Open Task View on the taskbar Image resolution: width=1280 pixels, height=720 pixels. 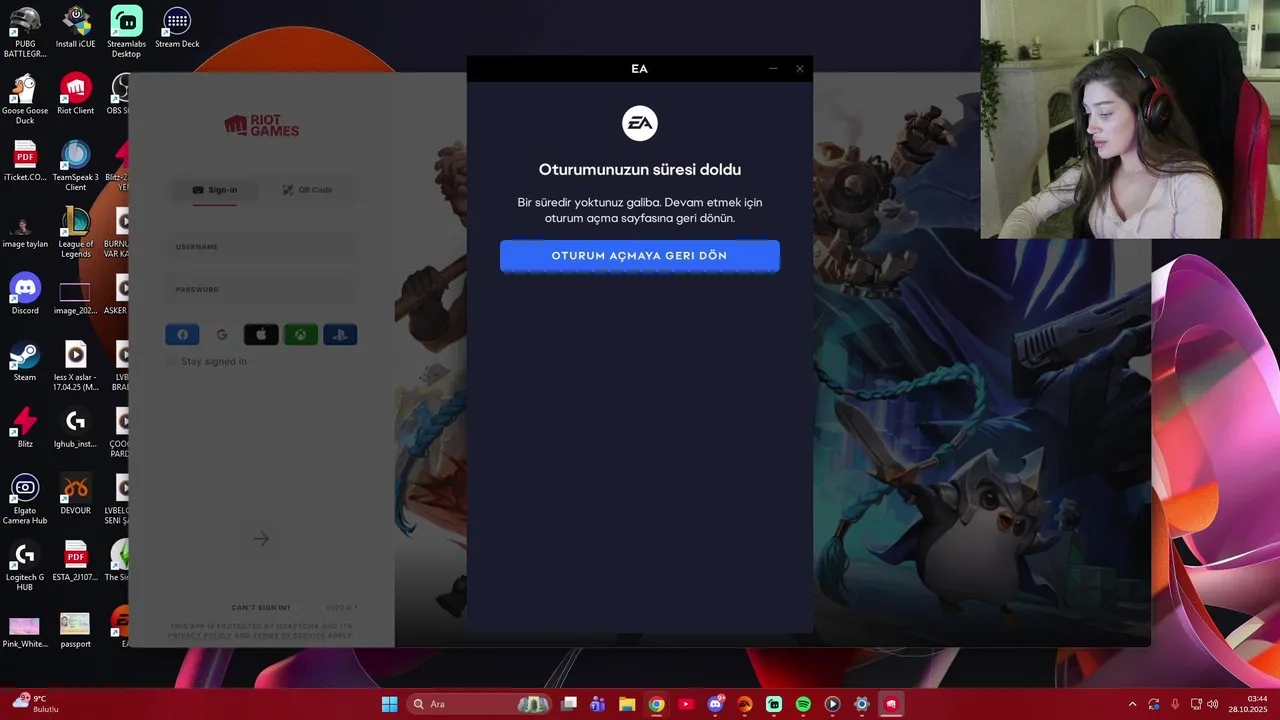[x=569, y=704]
